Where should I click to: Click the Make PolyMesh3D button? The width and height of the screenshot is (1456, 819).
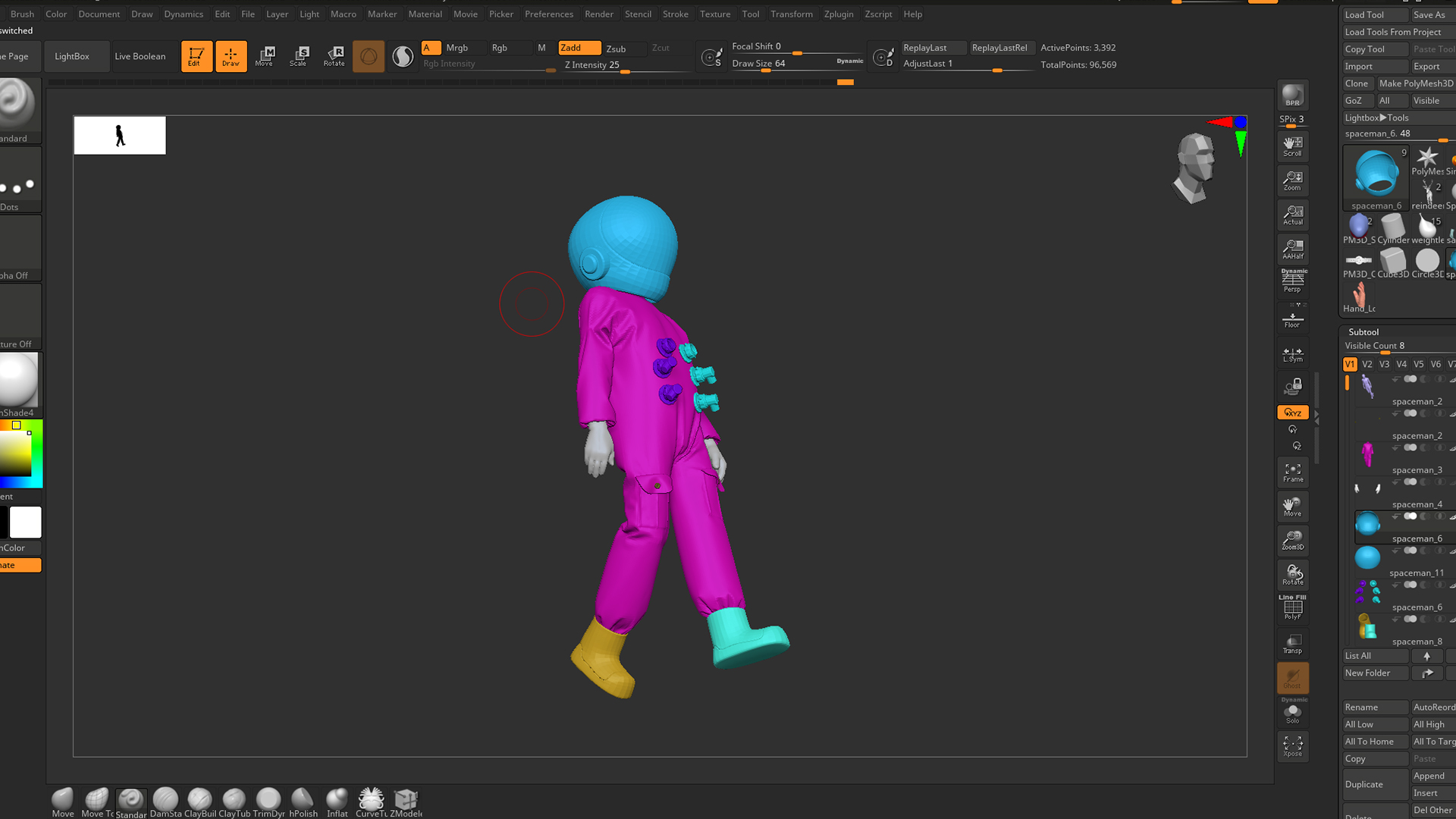1416,83
